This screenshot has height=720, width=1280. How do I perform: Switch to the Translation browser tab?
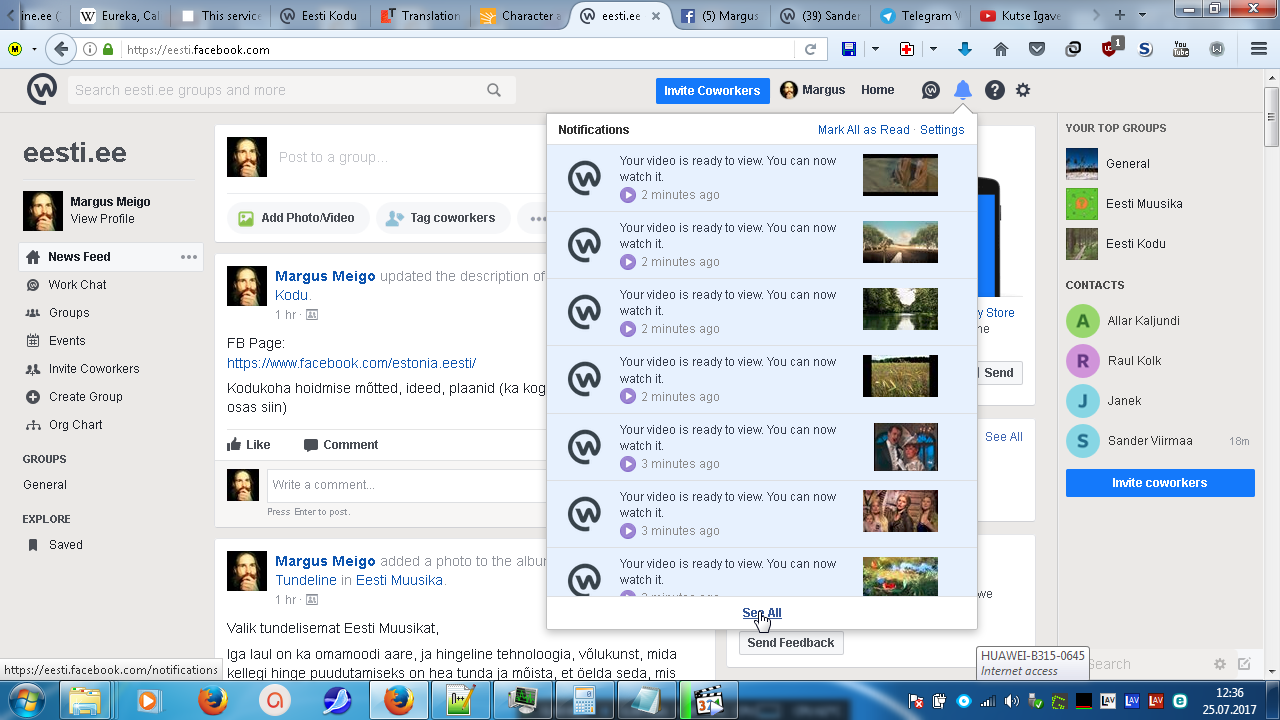click(x=420, y=16)
